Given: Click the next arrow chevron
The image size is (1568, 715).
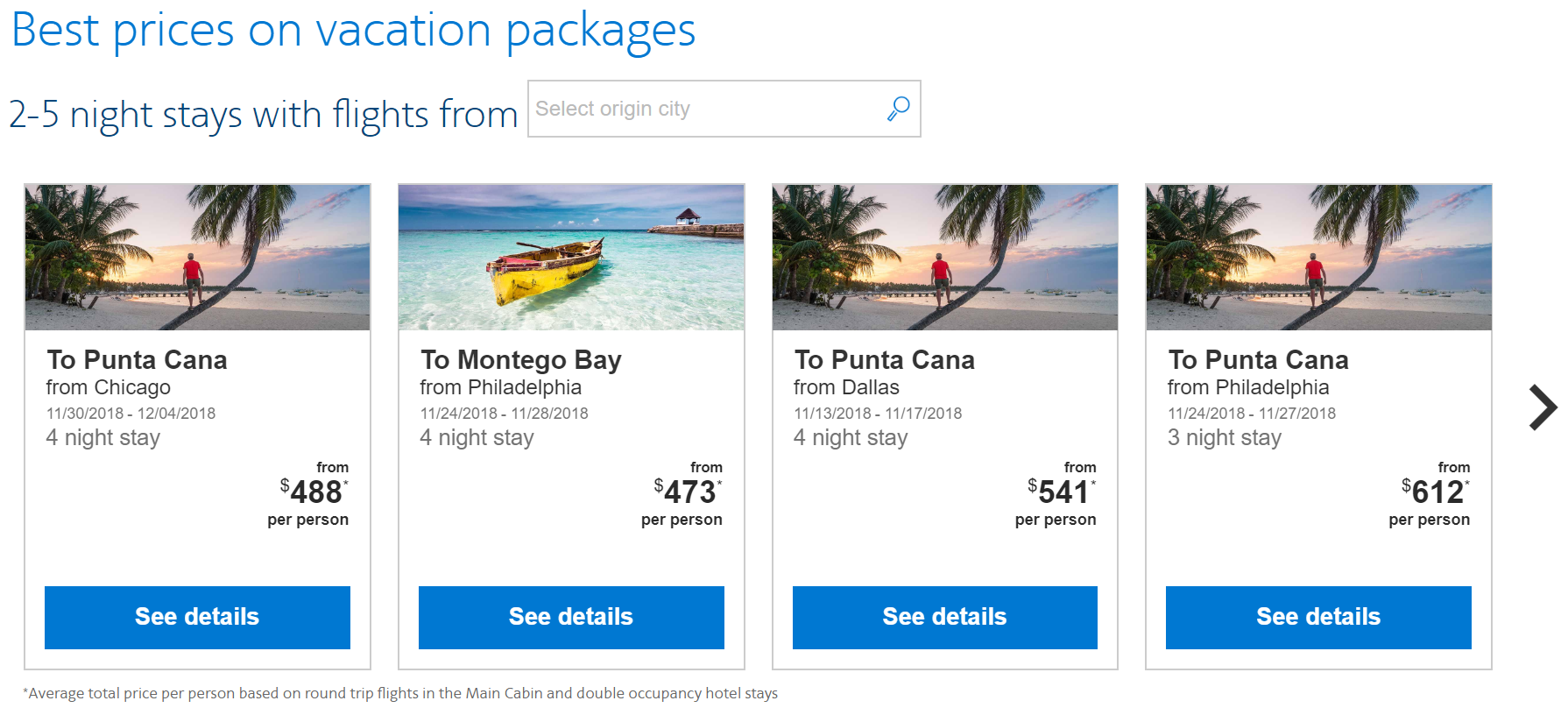Looking at the screenshot, I should coord(1543,407).
